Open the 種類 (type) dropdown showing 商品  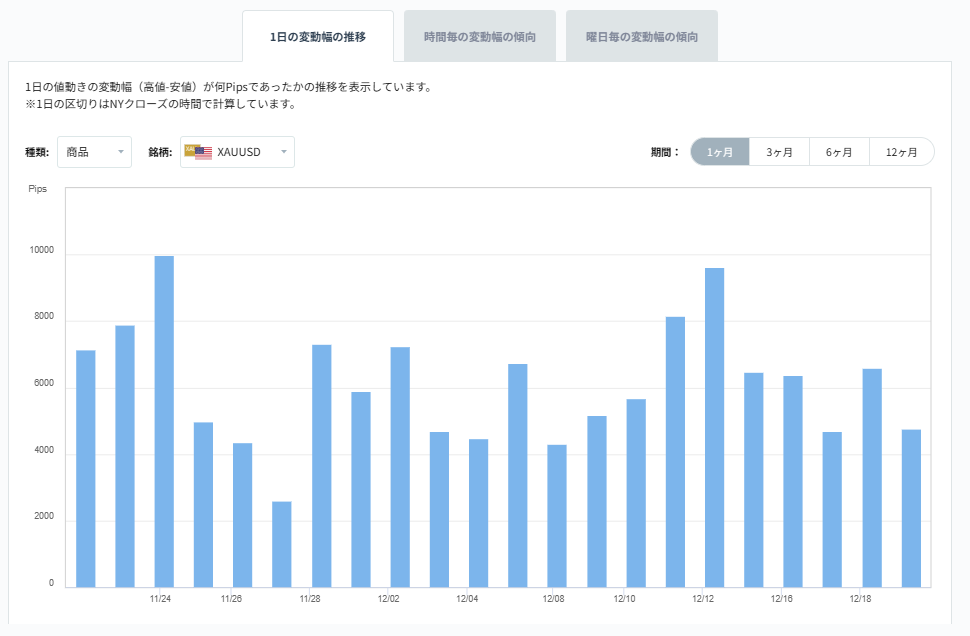95,151
